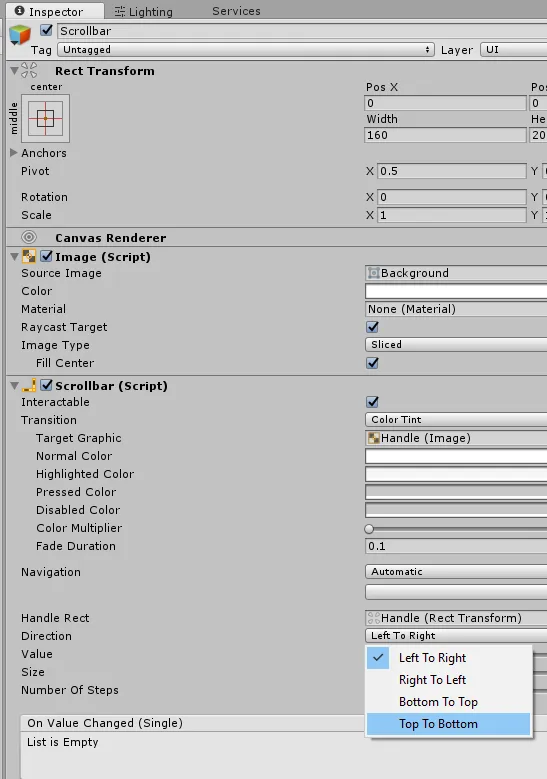Image resolution: width=547 pixels, height=779 pixels.
Task: Click the Number Of Steps label
Action: 70,690
